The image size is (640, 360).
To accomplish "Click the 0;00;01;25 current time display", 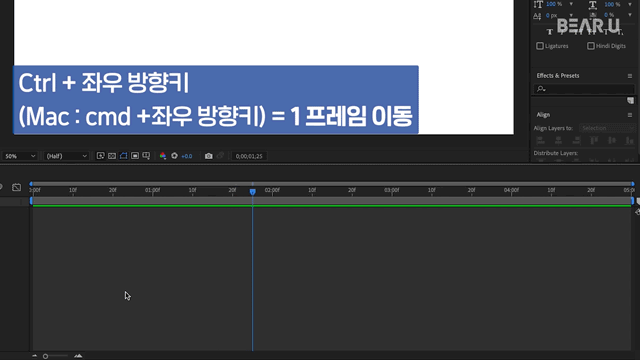I will (x=249, y=156).
